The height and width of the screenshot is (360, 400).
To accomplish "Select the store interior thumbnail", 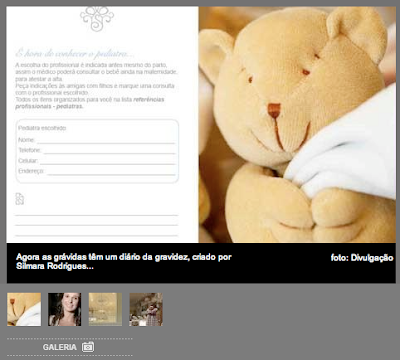I will coord(105,309).
